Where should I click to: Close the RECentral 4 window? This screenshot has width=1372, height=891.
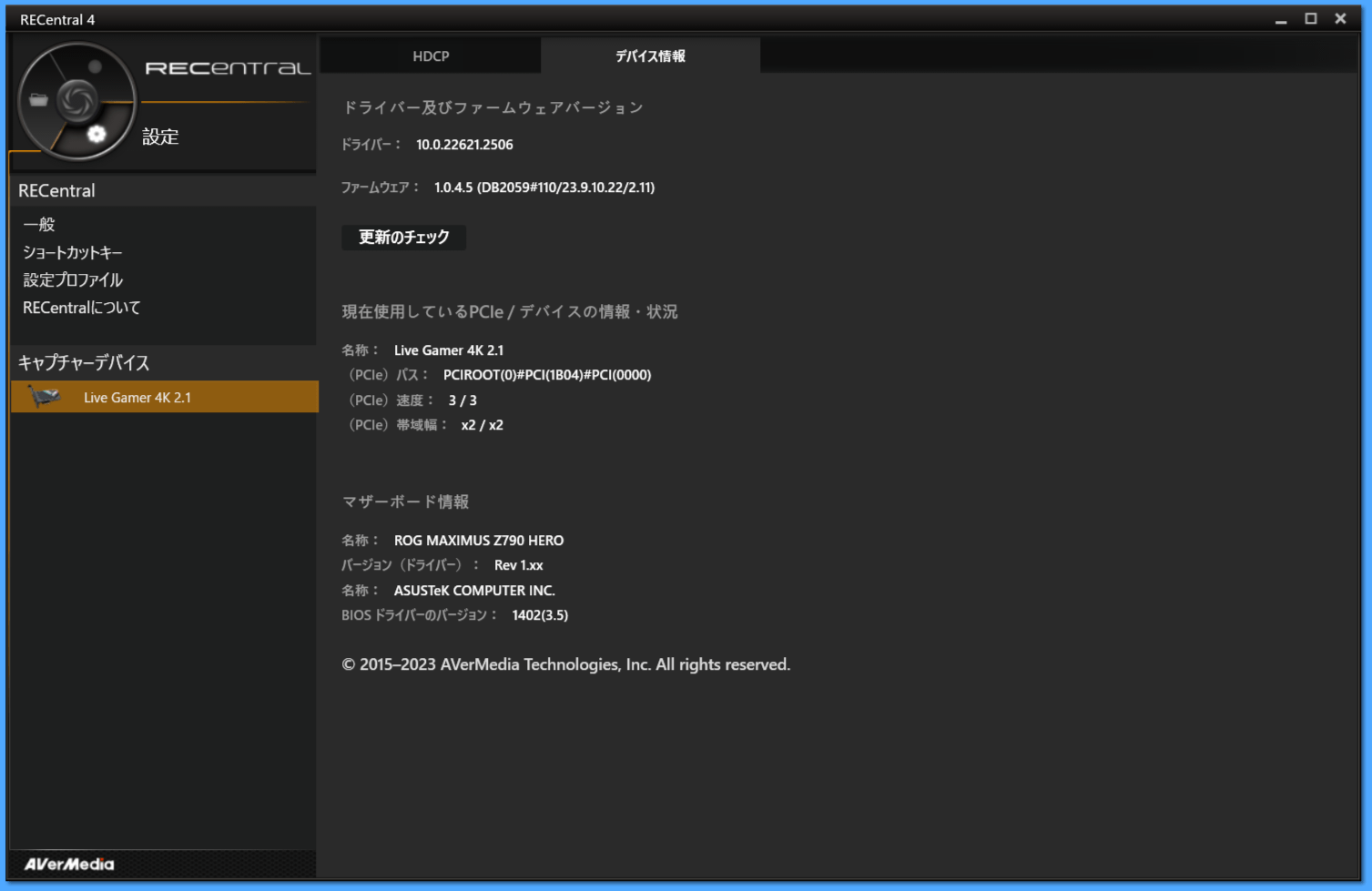point(1340,19)
